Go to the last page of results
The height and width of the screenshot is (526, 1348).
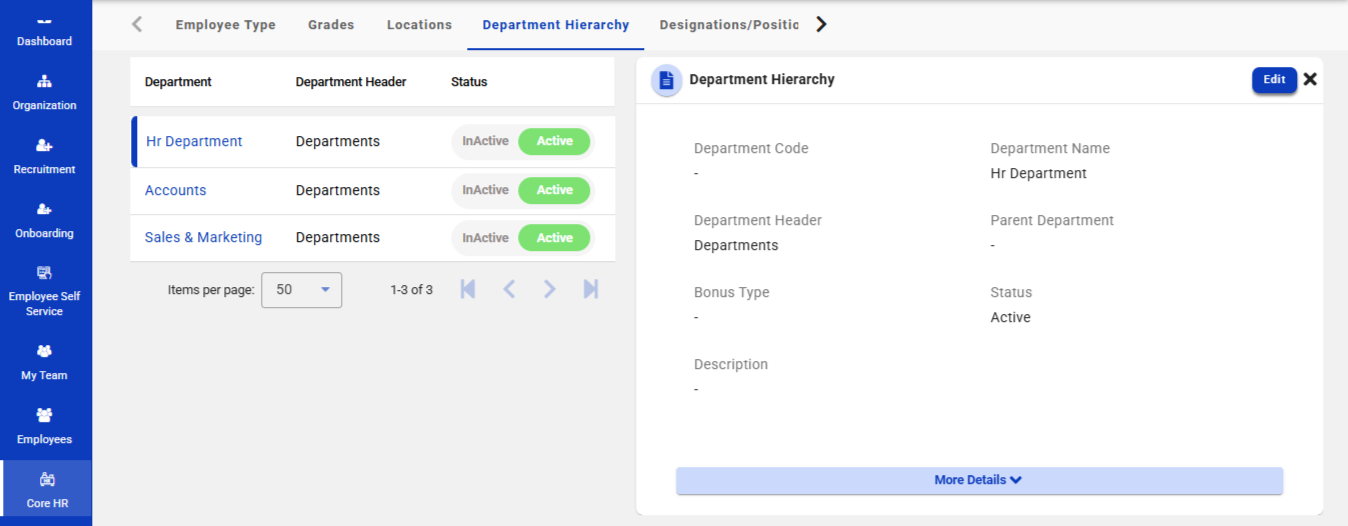pyautogui.click(x=591, y=290)
